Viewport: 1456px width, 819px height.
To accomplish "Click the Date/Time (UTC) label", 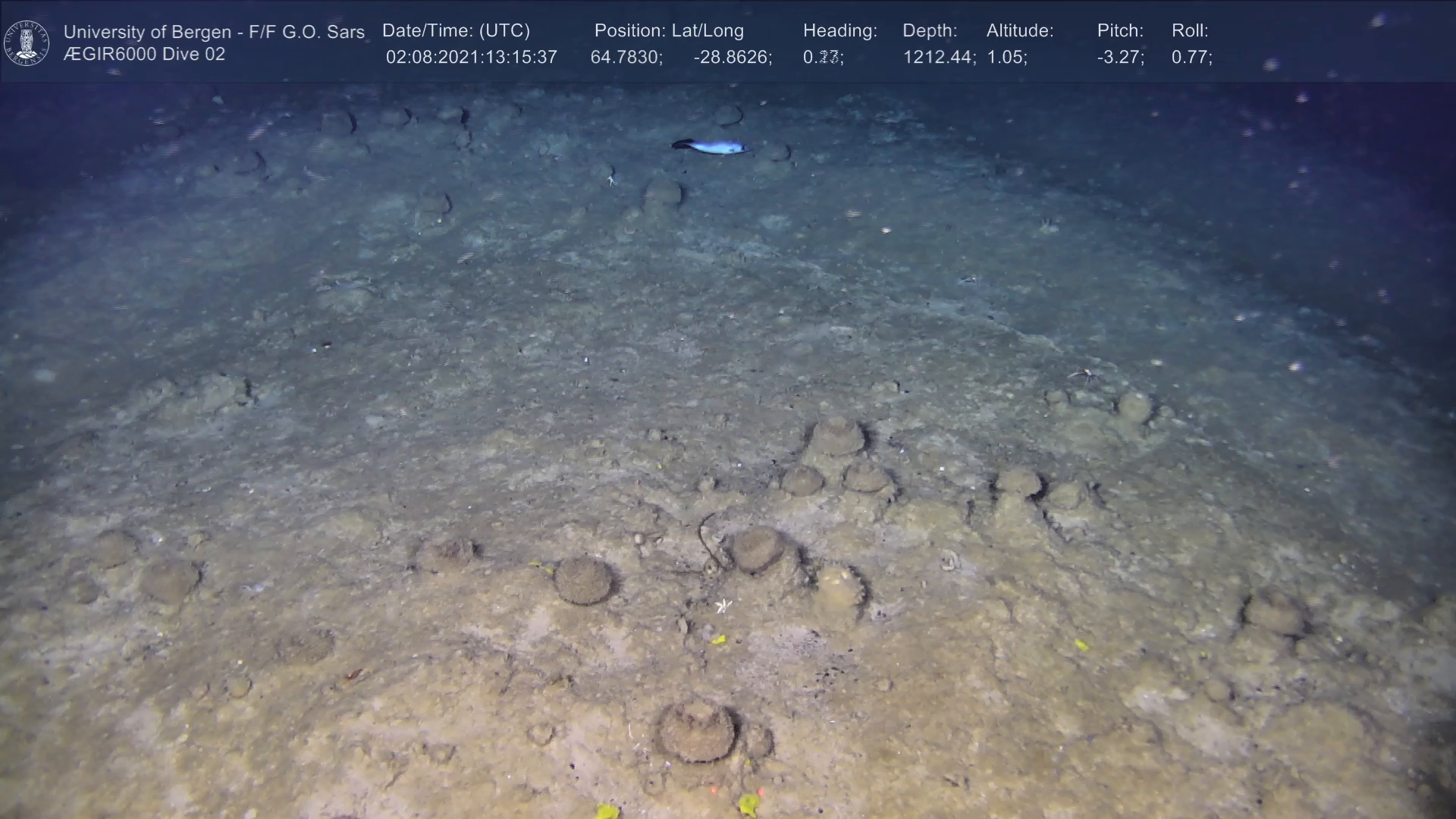I will [456, 31].
